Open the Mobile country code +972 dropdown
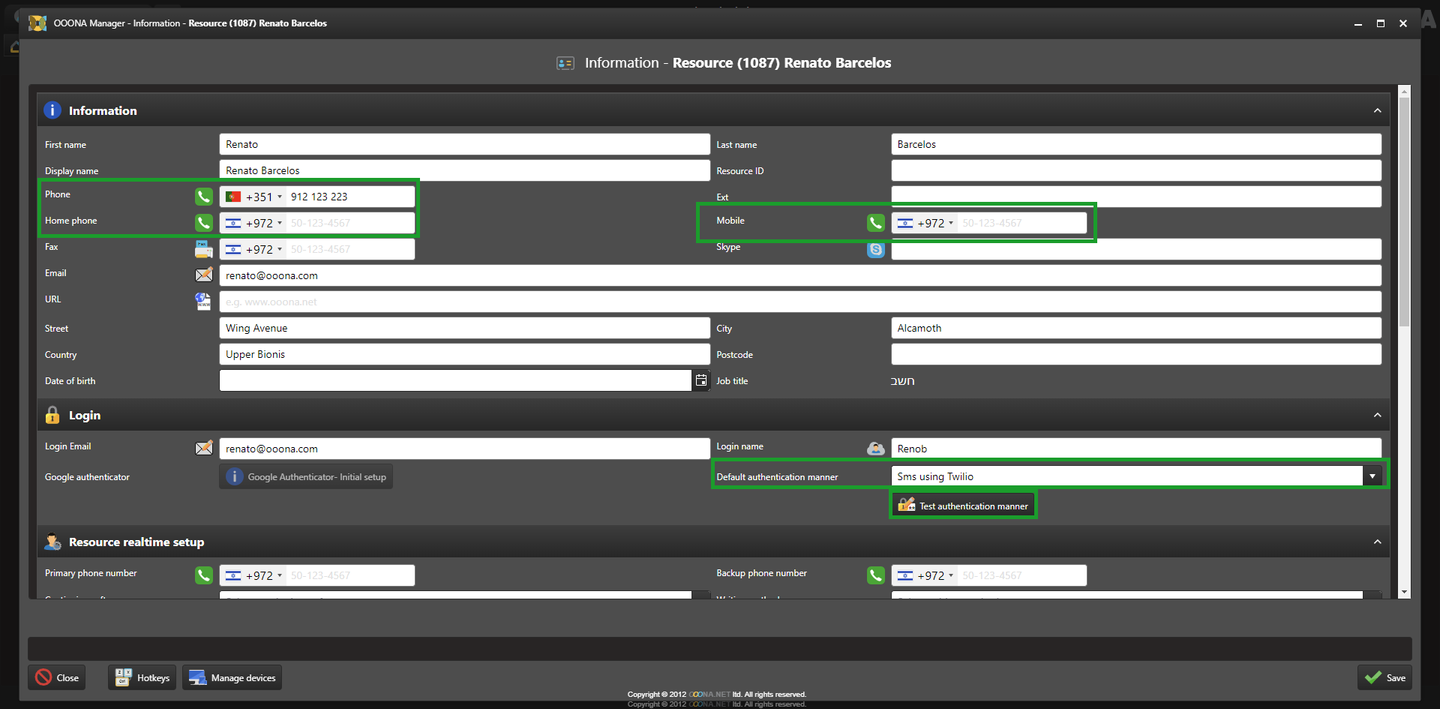The width and height of the screenshot is (1440, 709). [926, 223]
